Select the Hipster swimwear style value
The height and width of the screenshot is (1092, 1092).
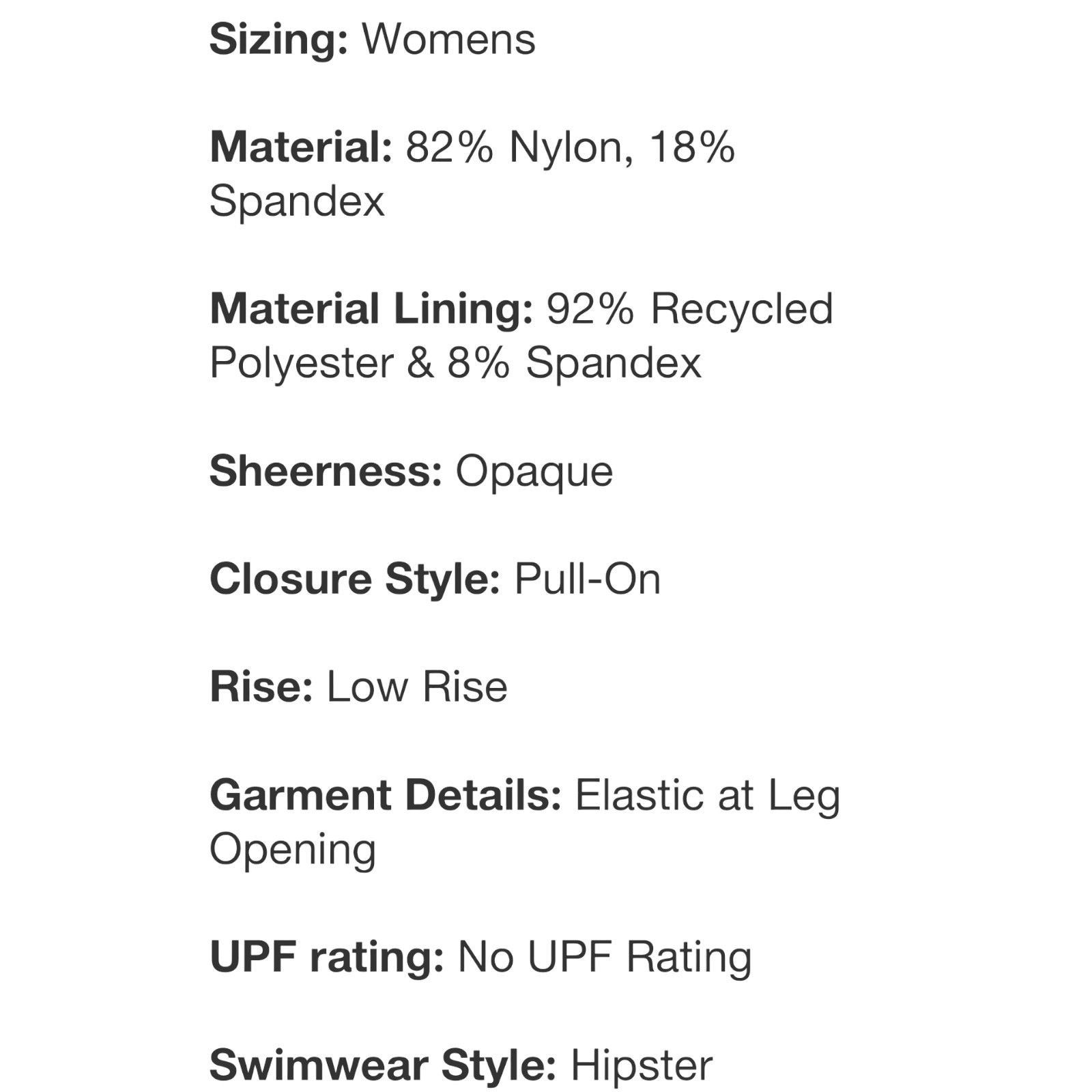tap(642, 1065)
